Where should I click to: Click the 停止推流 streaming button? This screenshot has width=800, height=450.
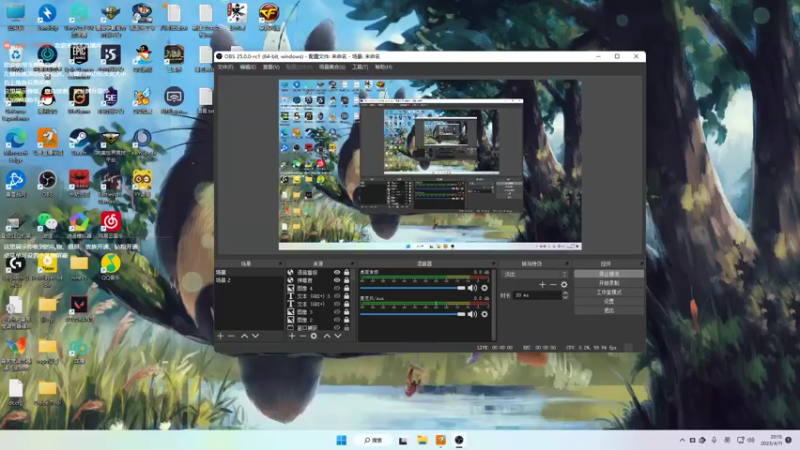pos(609,274)
